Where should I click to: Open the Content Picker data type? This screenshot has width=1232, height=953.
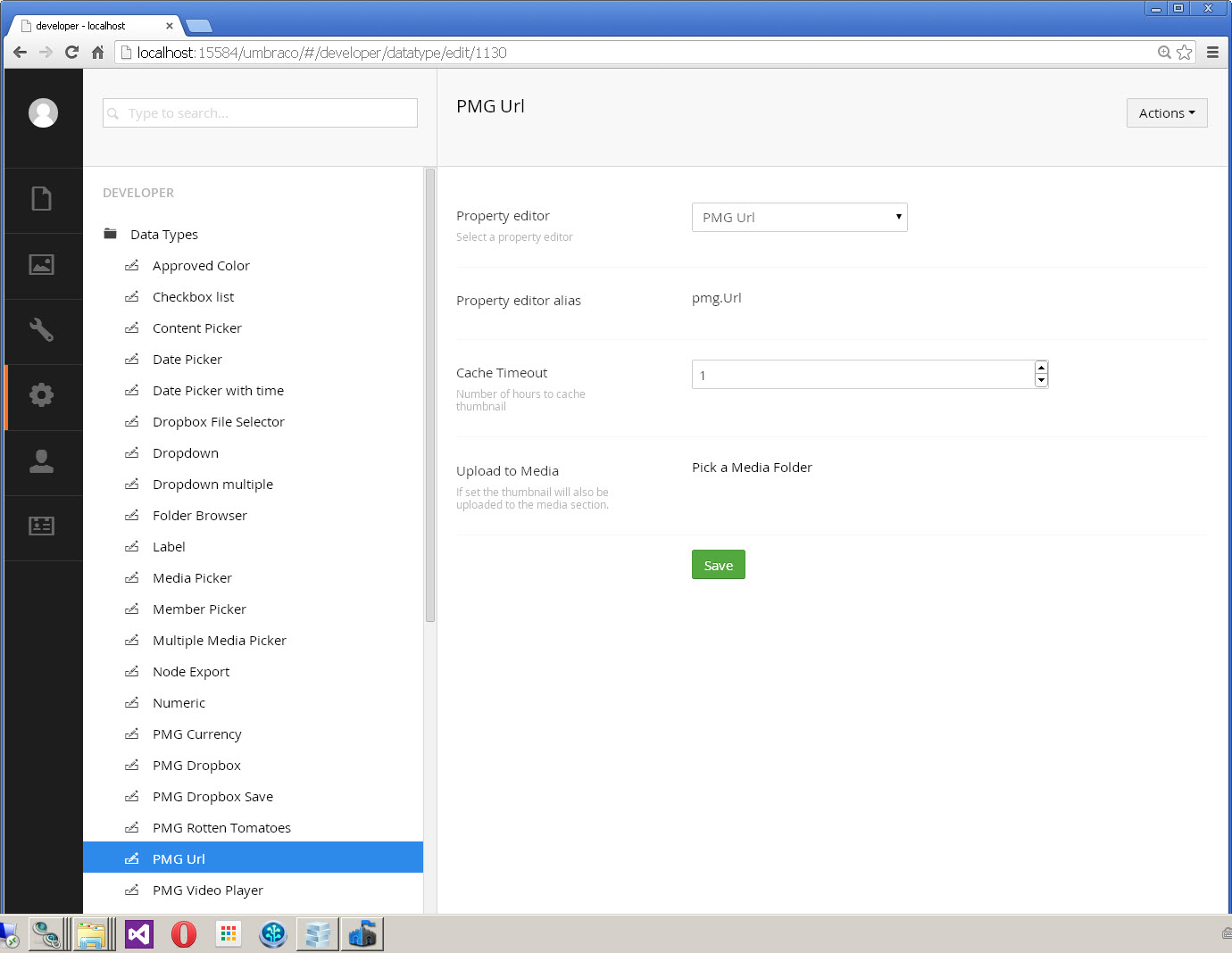(x=197, y=328)
